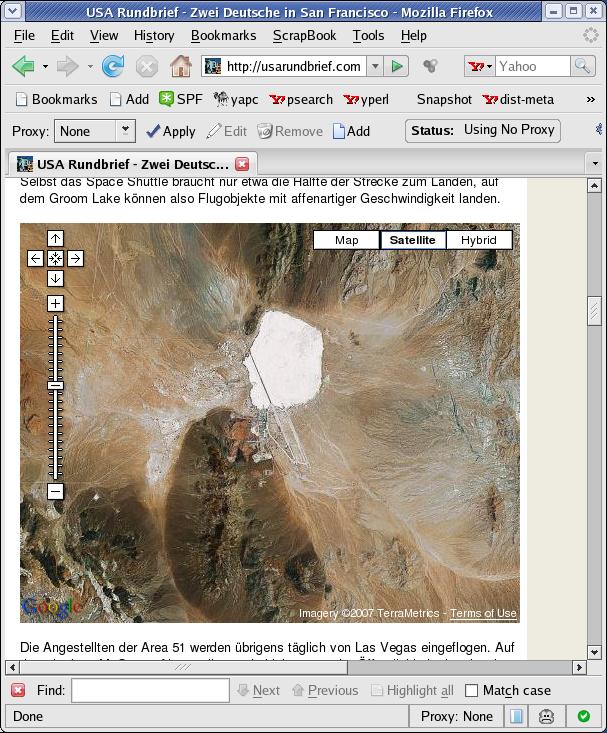Pan the map right with arrow
Viewport: 607px width, 733px height.
[x=75, y=258]
